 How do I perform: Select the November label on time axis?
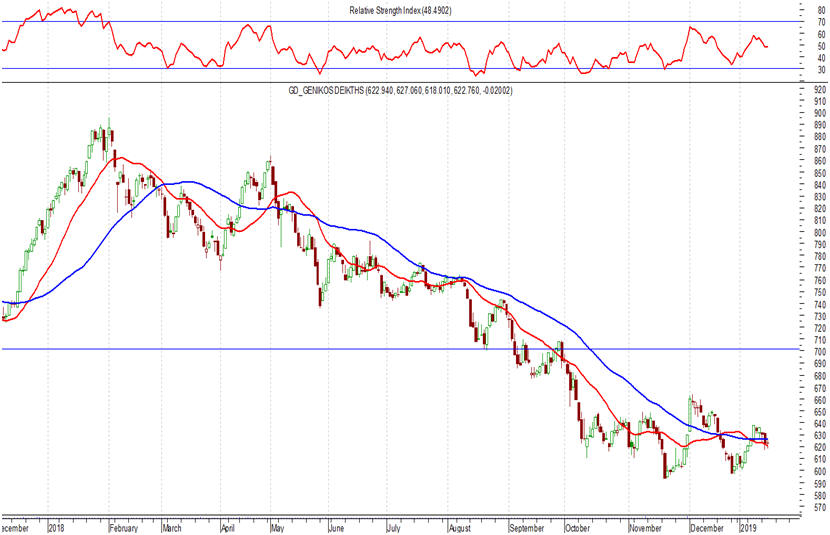tap(646, 528)
